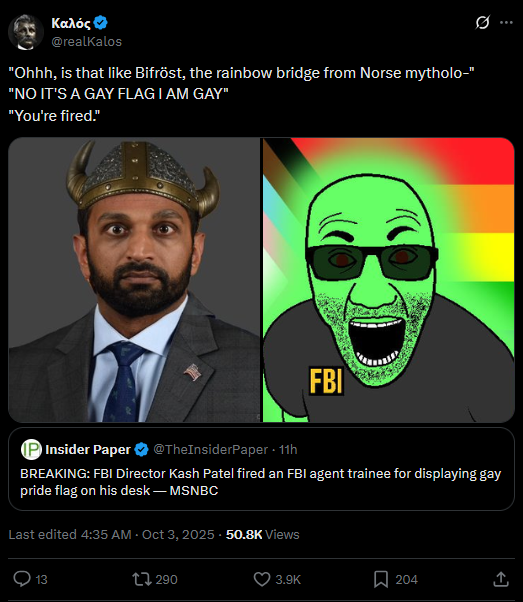Click the blue verified badge beside Καλός
This screenshot has width=523, height=602.
coord(101,23)
